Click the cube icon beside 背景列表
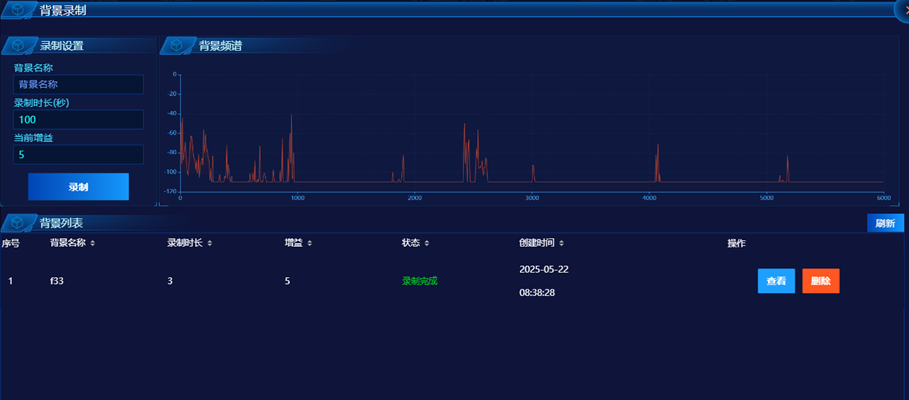This screenshot has height=400, width=909. point(18,222)
